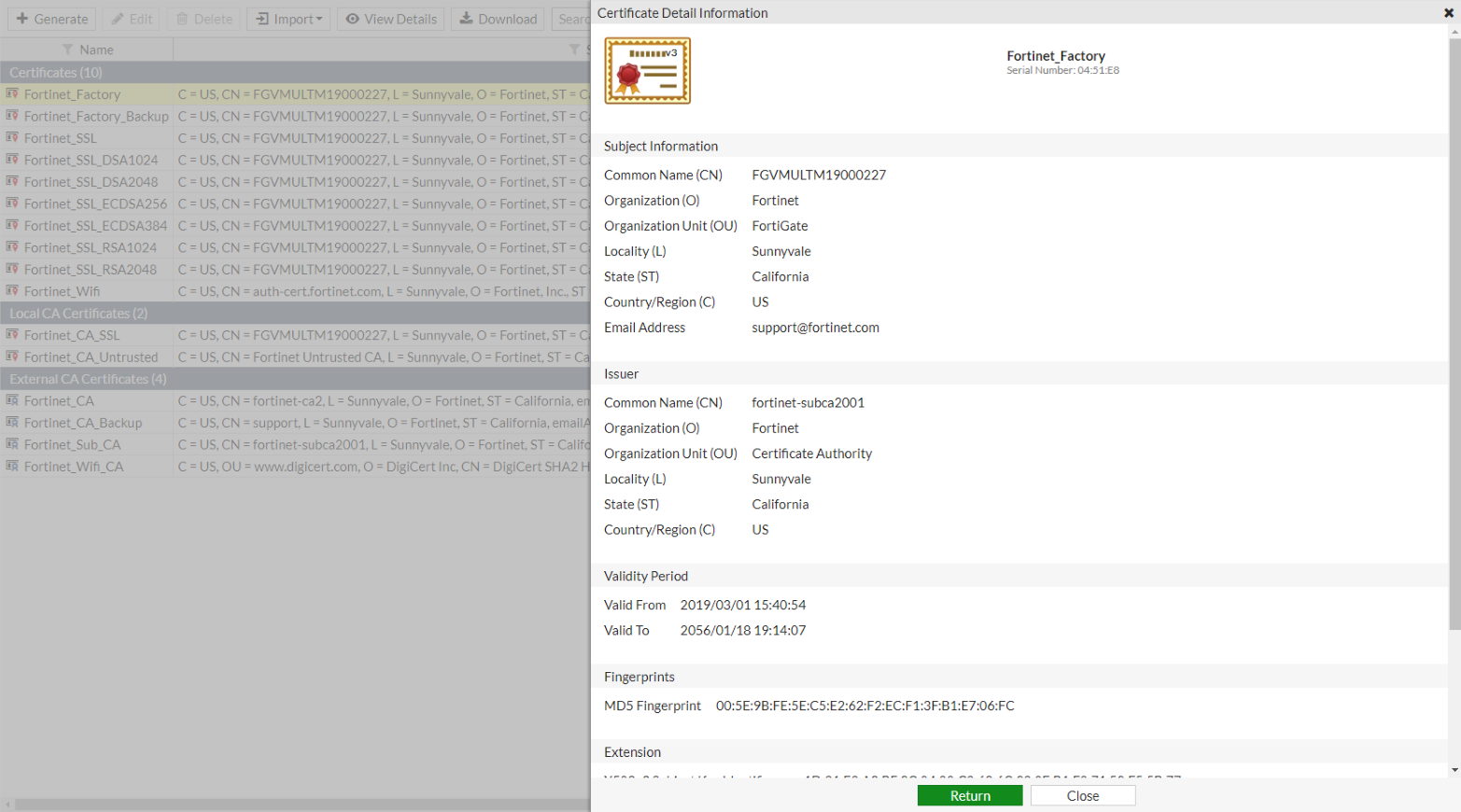Click the certificate icon beside Fortinet_SSL row
The width and height of the screenshot is (1461, 812).
(12, 137)
